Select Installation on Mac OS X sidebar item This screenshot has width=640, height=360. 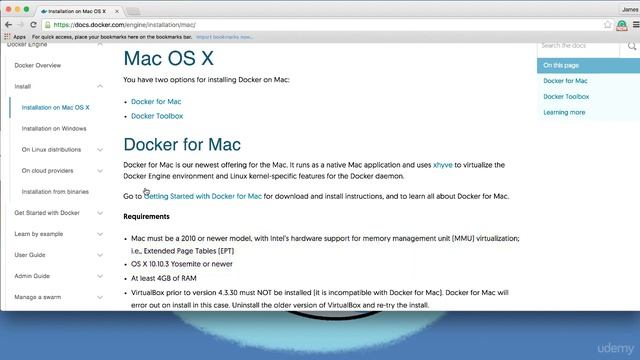pos(56,107)
